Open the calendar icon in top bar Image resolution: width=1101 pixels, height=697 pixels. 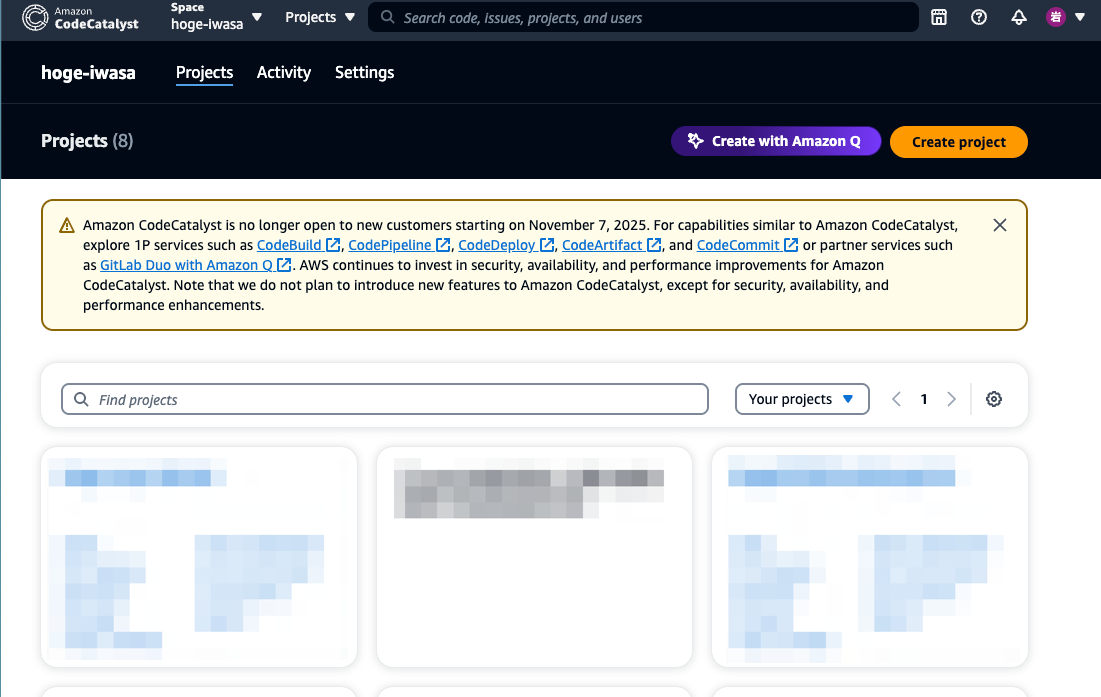pos(939,17)
